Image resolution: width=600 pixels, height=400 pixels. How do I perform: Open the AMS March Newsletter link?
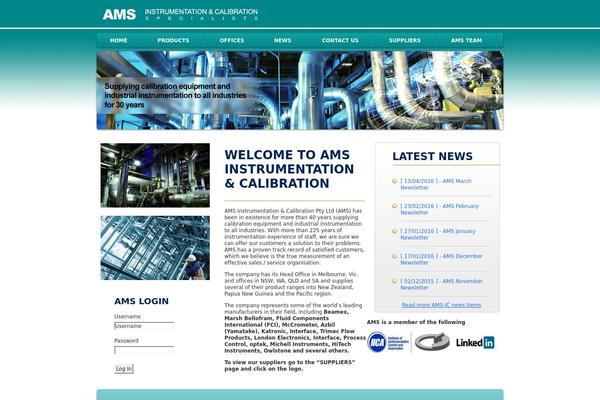436,184
